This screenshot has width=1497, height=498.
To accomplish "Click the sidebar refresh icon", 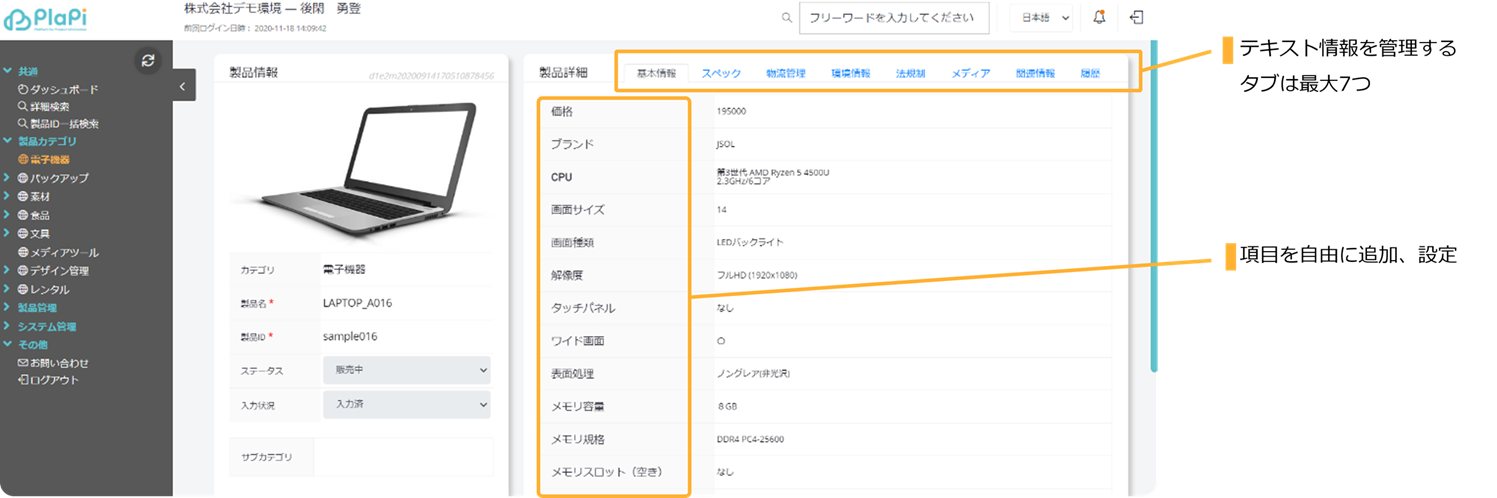I will (x=148, y=61).
